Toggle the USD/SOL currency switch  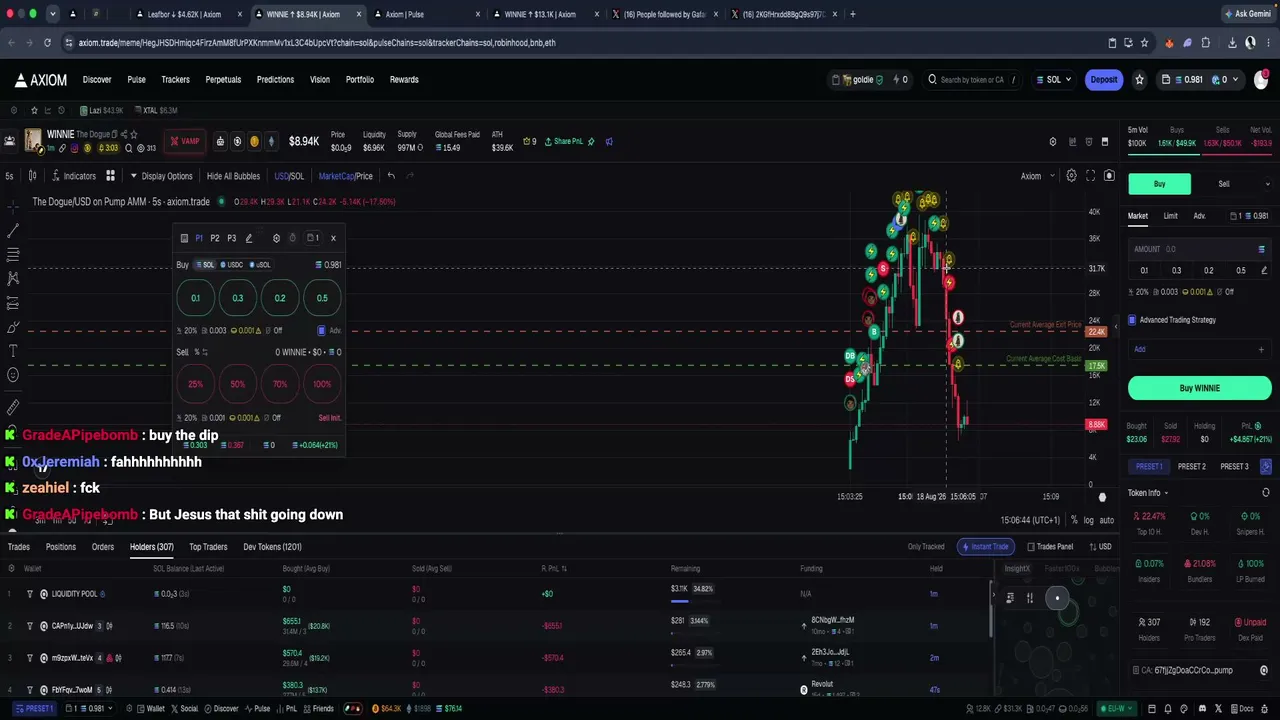(289, 176)
